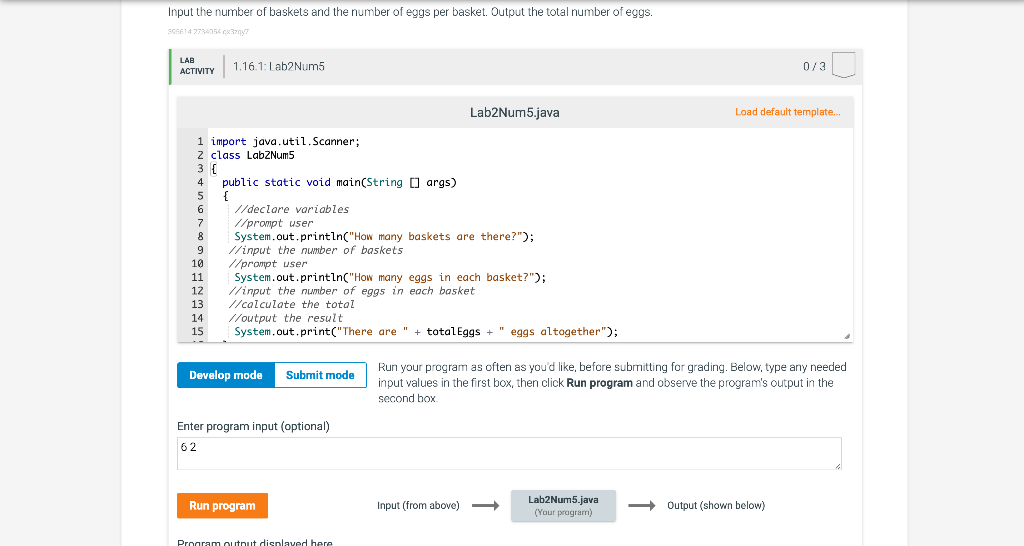
Task: Click the 'How many eggs in each basket?' line
Action: click(390, 277)
